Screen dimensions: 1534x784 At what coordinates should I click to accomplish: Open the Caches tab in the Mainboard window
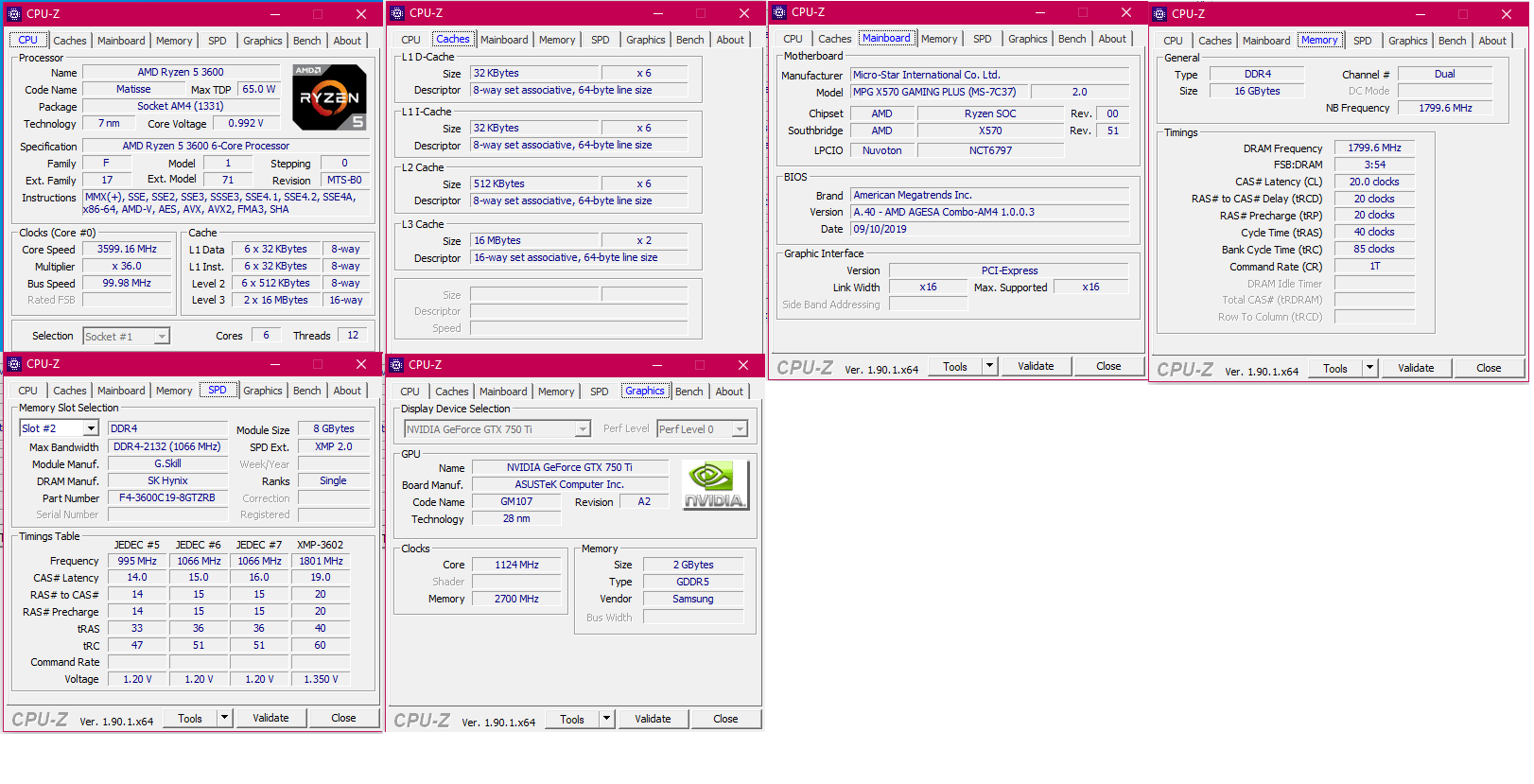tap(835, 39)
